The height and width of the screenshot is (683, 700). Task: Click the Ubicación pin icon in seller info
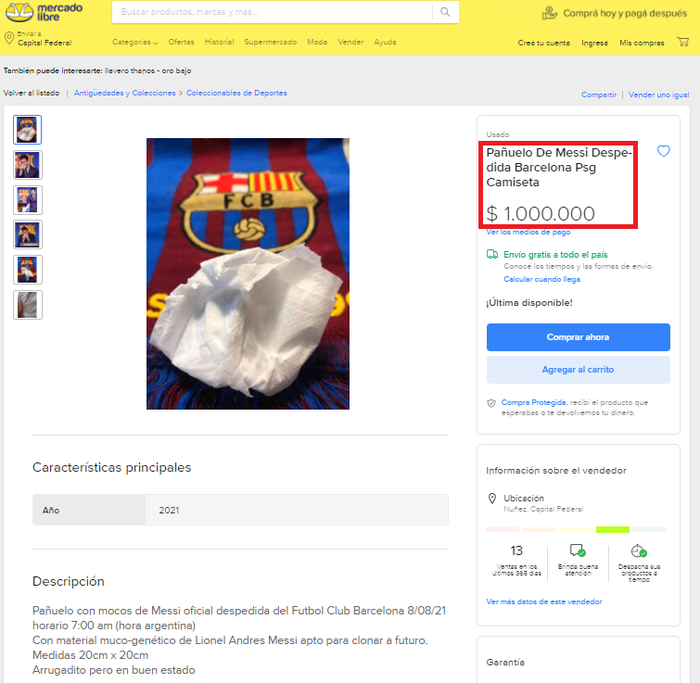(492, 498)
